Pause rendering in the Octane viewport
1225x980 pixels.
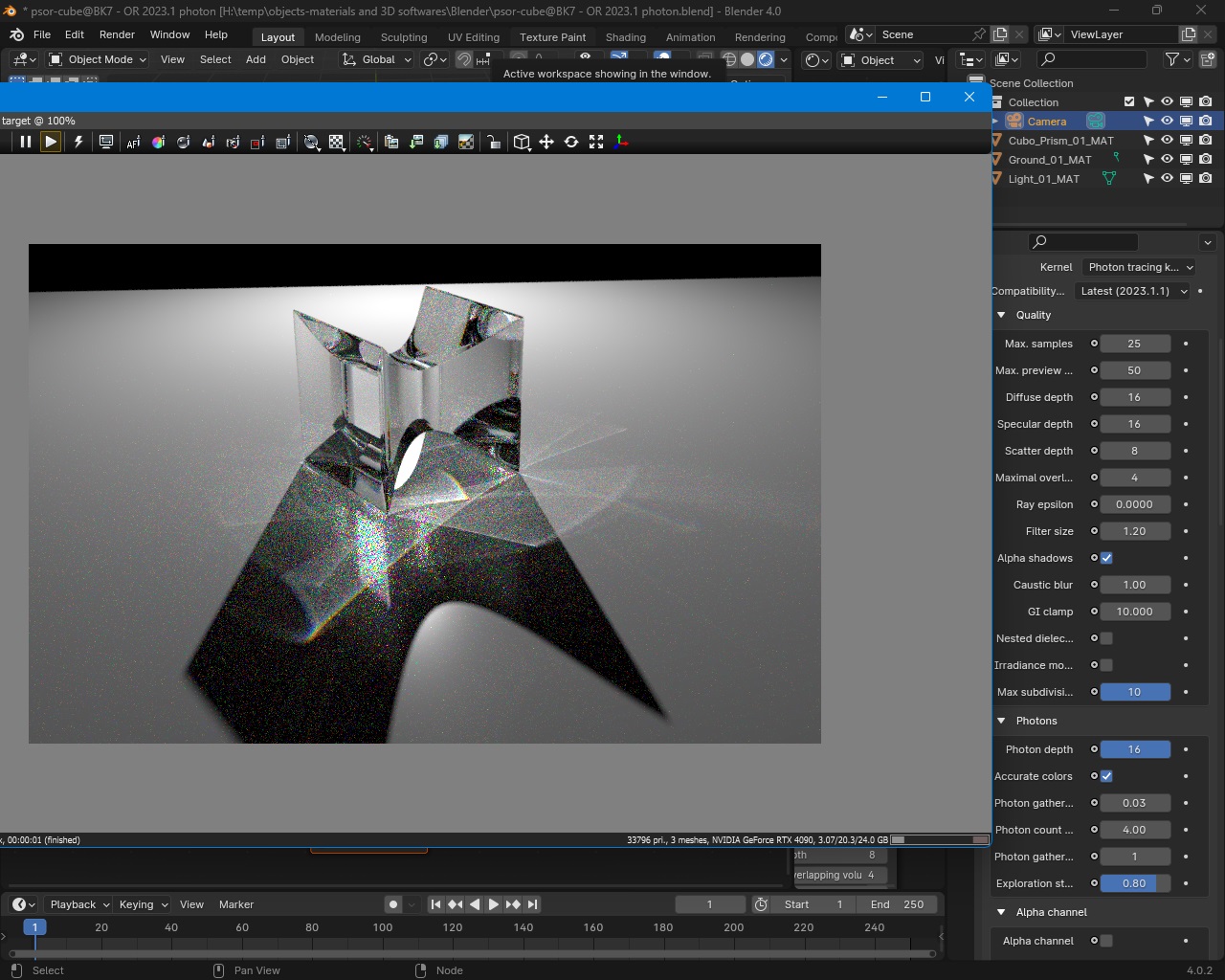[26, 142]
